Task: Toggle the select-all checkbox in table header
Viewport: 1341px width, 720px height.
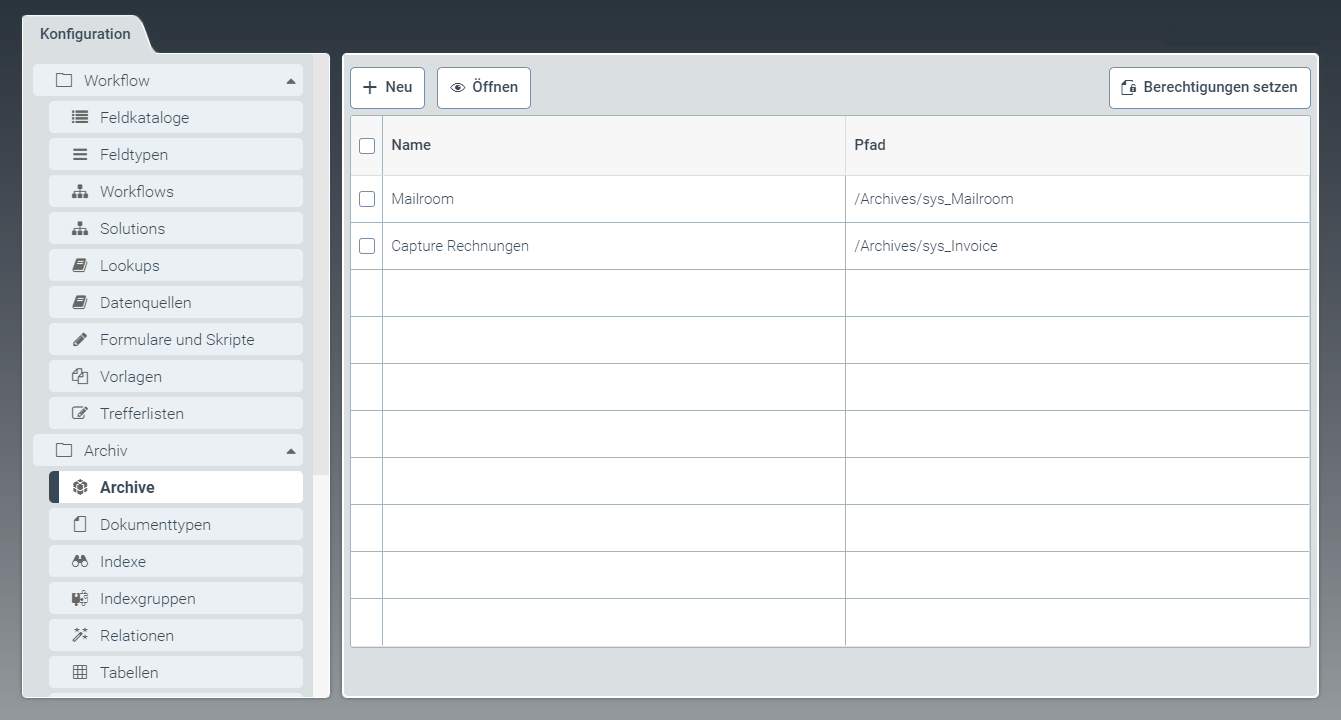Action: [x=367, y=146]
